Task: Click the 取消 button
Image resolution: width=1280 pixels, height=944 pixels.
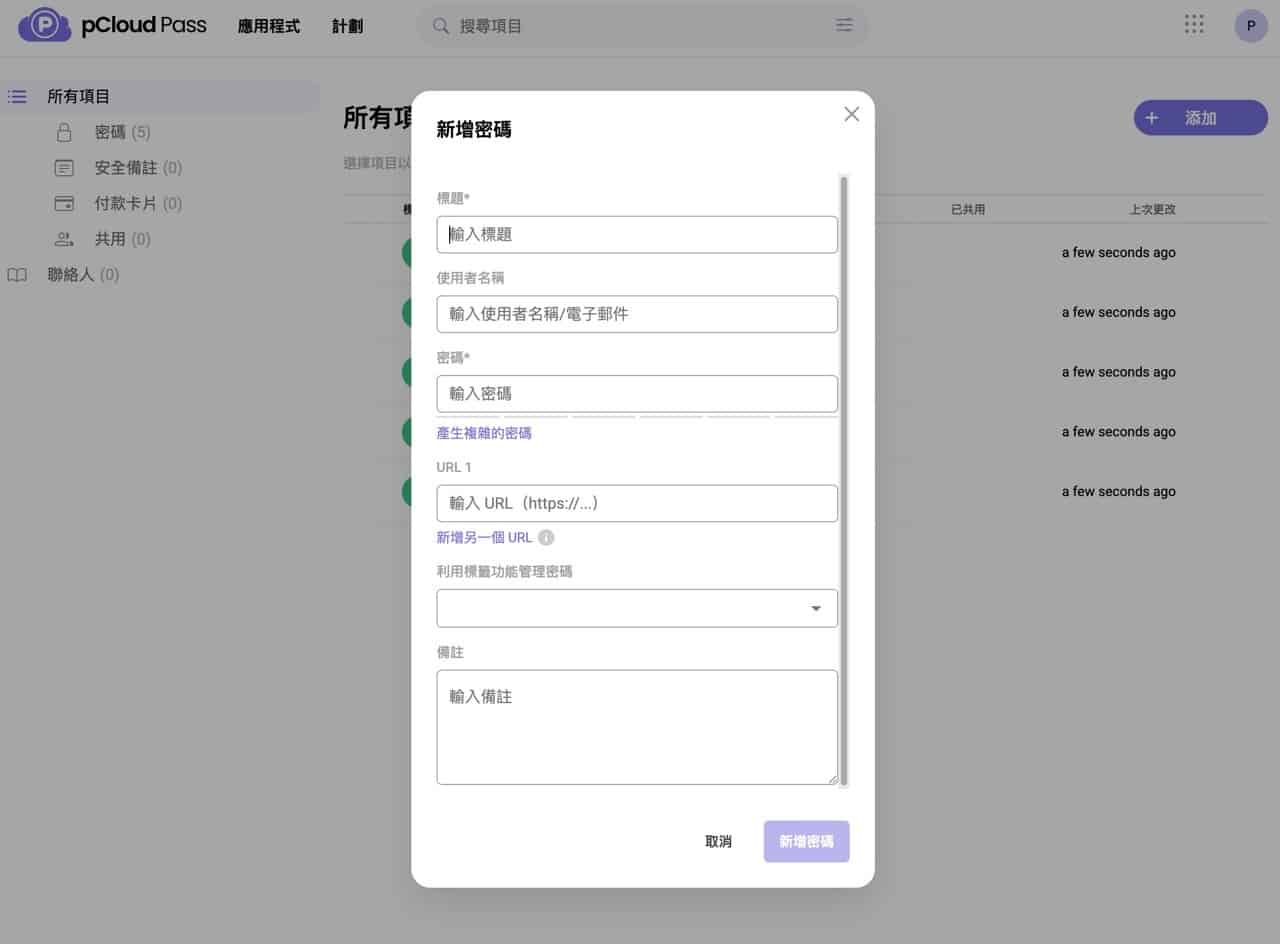Action: (x=718, y=842)
